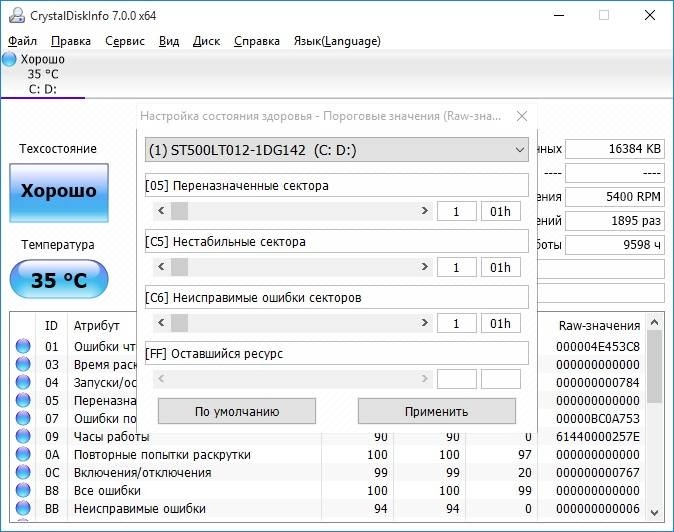Click the [05] threshold hex 01h field
Image resolution: width=674 pixels, height=532 pixels.
click(500, 211)
